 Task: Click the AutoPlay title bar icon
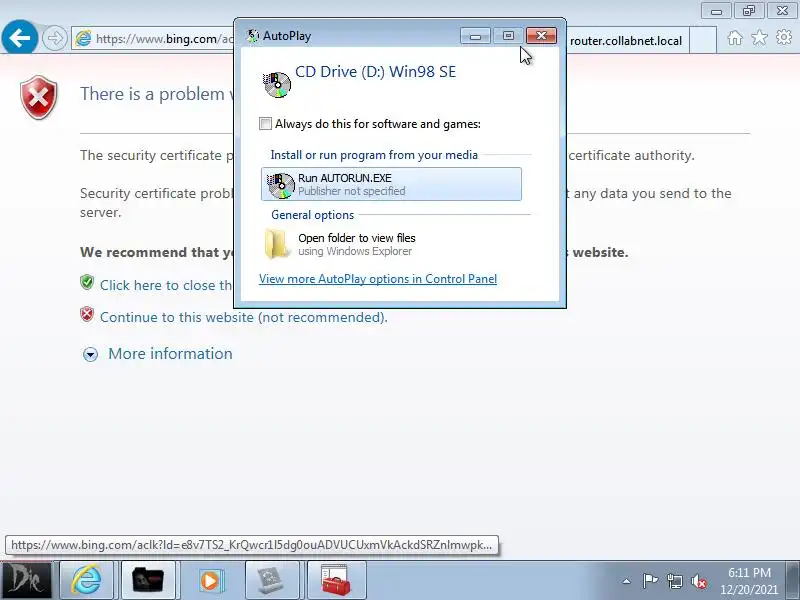click(x=253, y=36)
